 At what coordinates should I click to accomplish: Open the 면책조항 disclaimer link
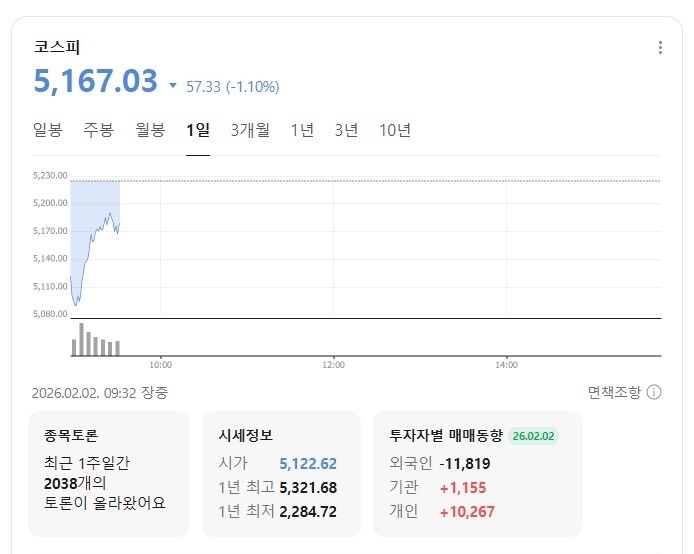(x=614, y=392)
